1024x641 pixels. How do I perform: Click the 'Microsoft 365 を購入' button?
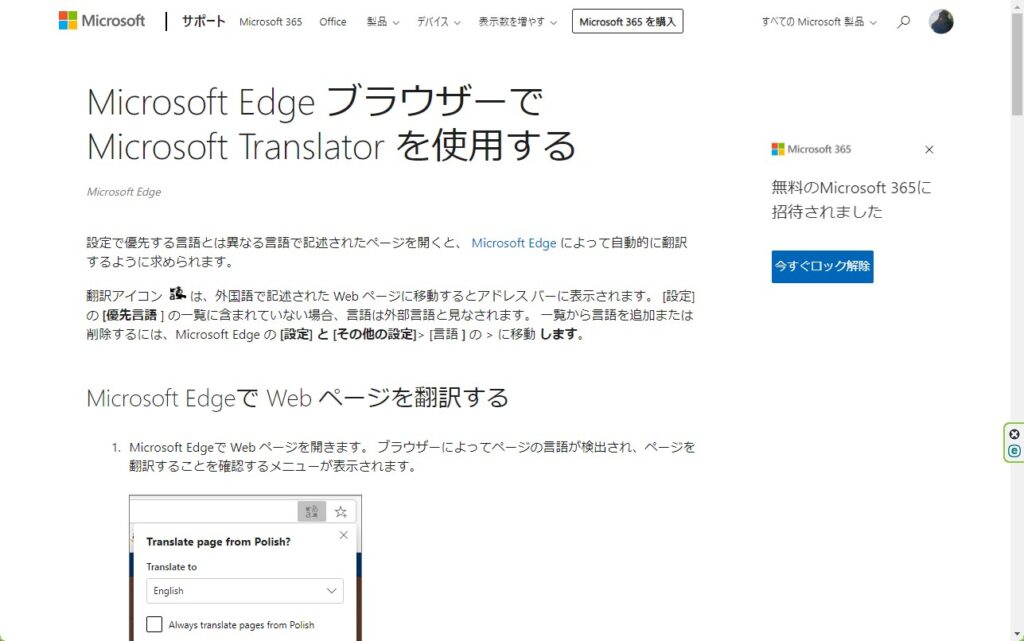pyautogui.click(x=627, y=21)
